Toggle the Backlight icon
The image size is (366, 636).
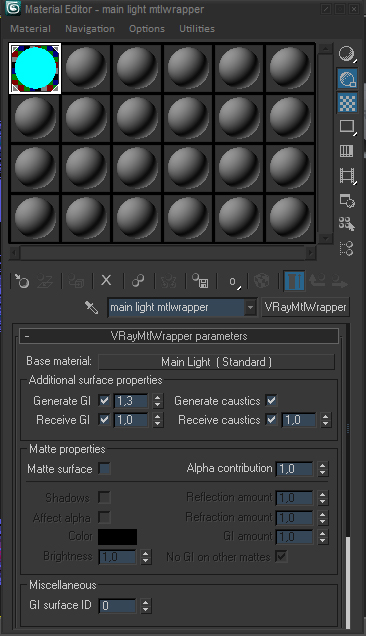[347, 78]
